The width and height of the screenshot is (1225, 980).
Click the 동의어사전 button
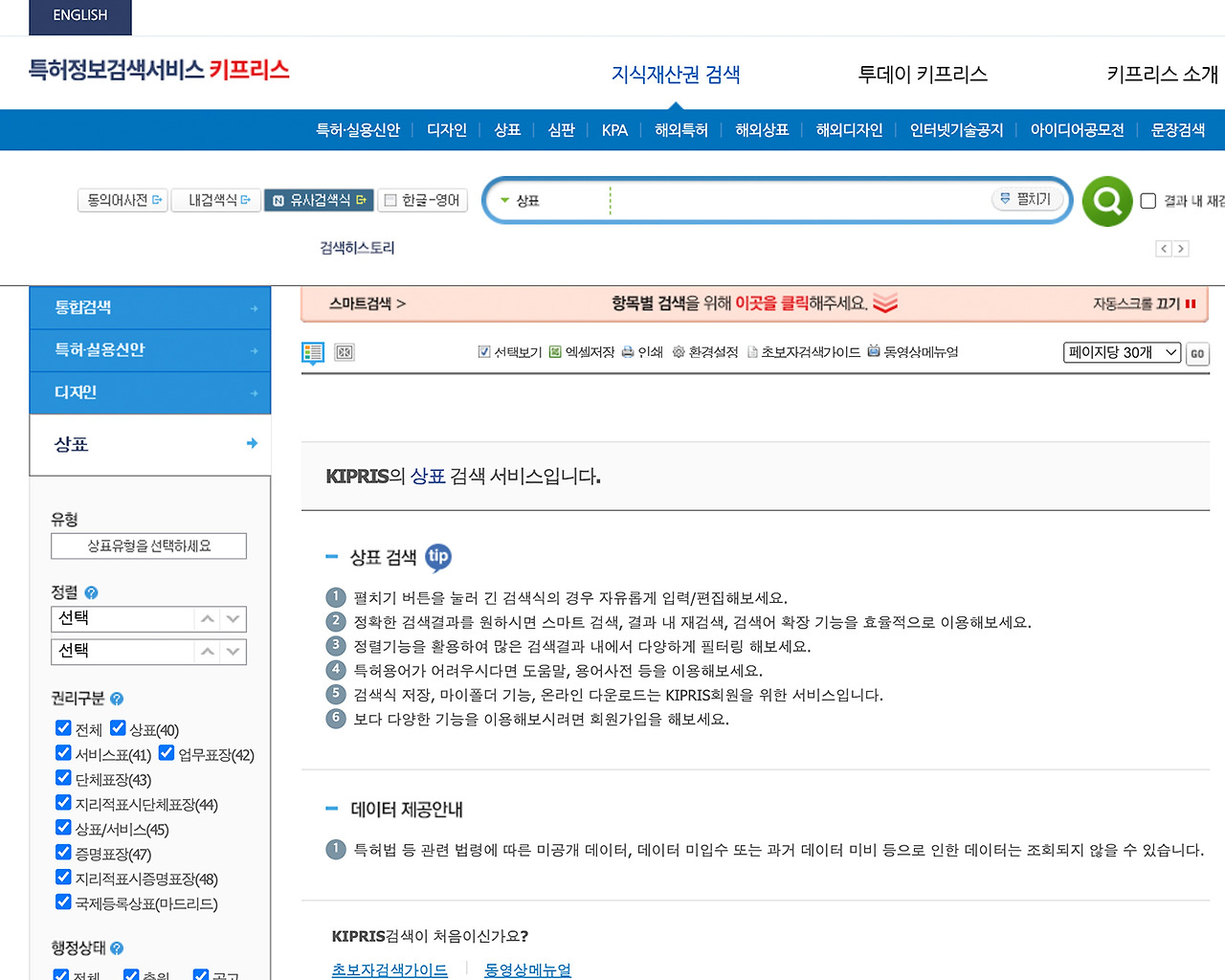123,200
